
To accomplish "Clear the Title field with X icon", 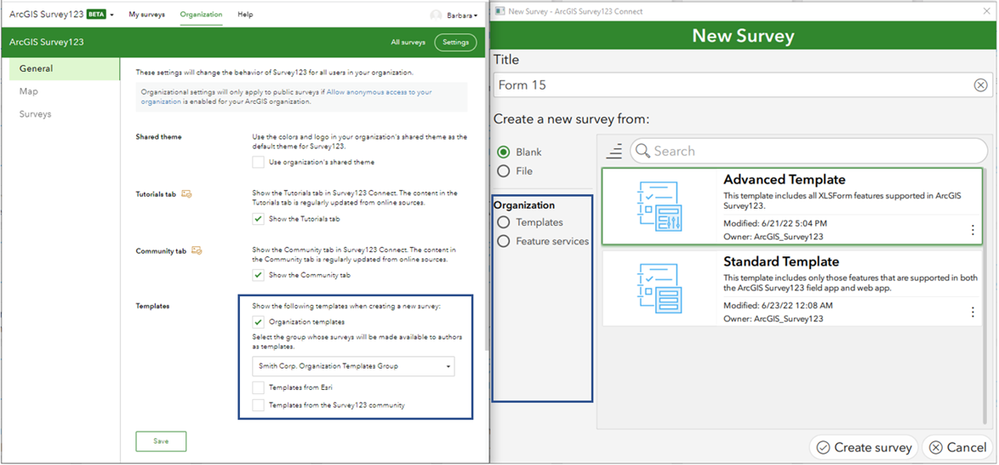I will [981, 85].
